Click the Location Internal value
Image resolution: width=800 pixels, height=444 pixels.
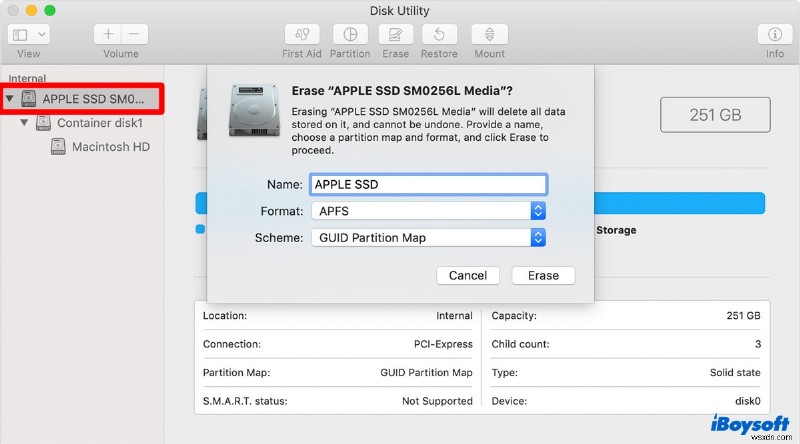coord(454,315)
